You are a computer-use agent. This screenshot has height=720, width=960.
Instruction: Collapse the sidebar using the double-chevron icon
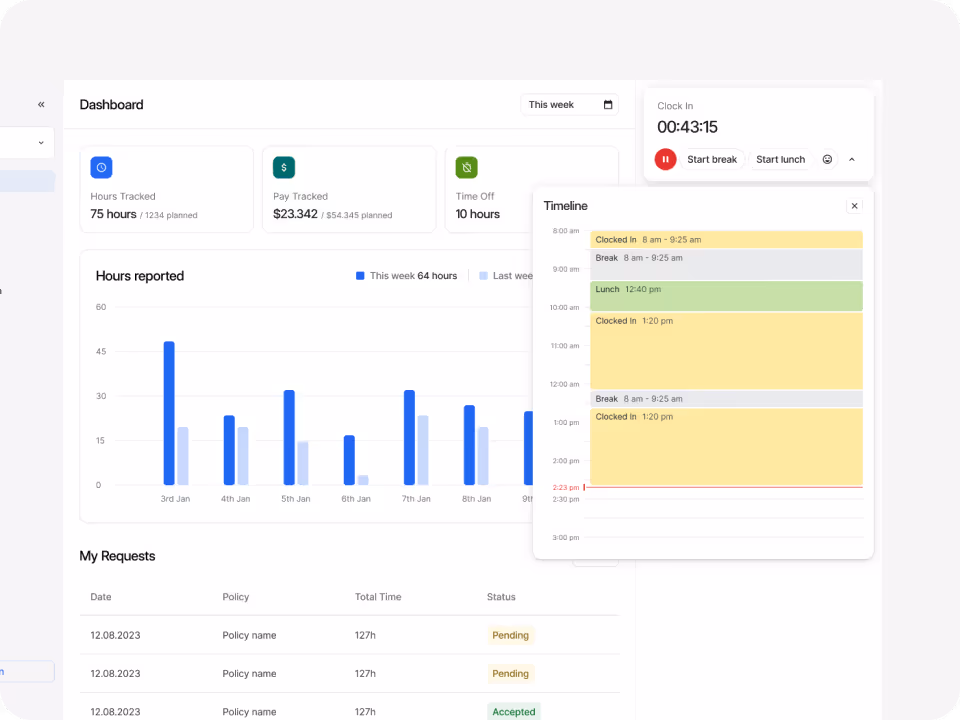point(41,104)
